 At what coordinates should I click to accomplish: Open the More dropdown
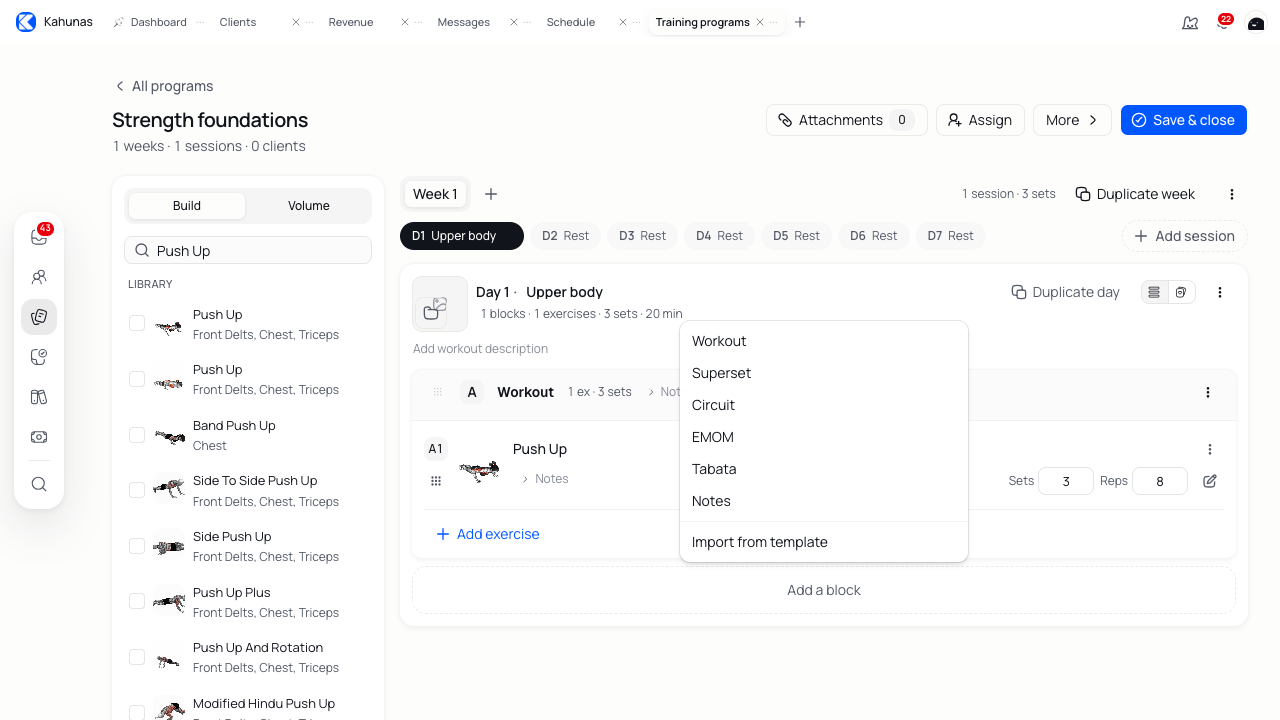tap(1072, 120)
